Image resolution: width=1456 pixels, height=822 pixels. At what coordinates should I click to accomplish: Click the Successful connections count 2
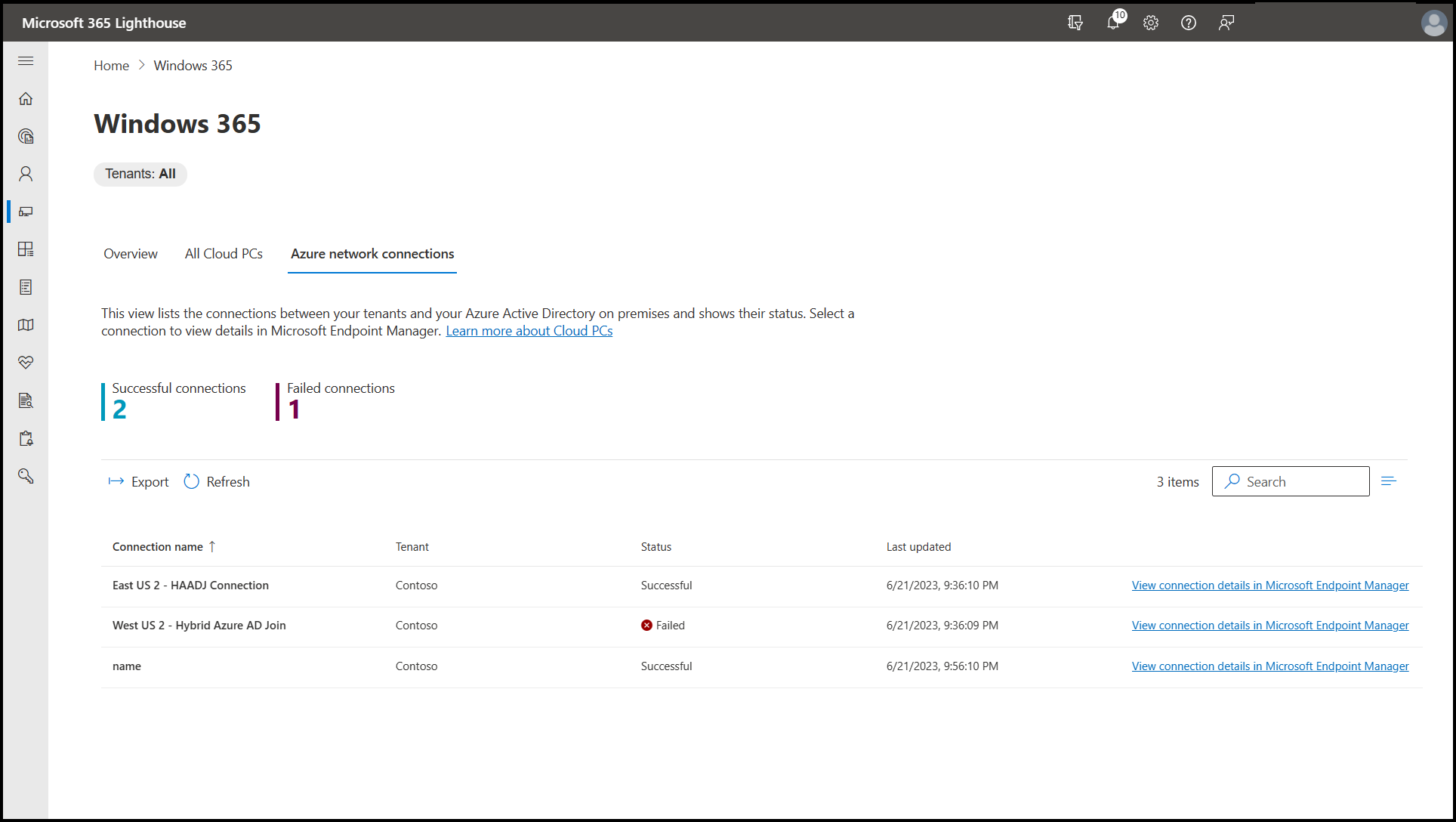pos(119,409)
